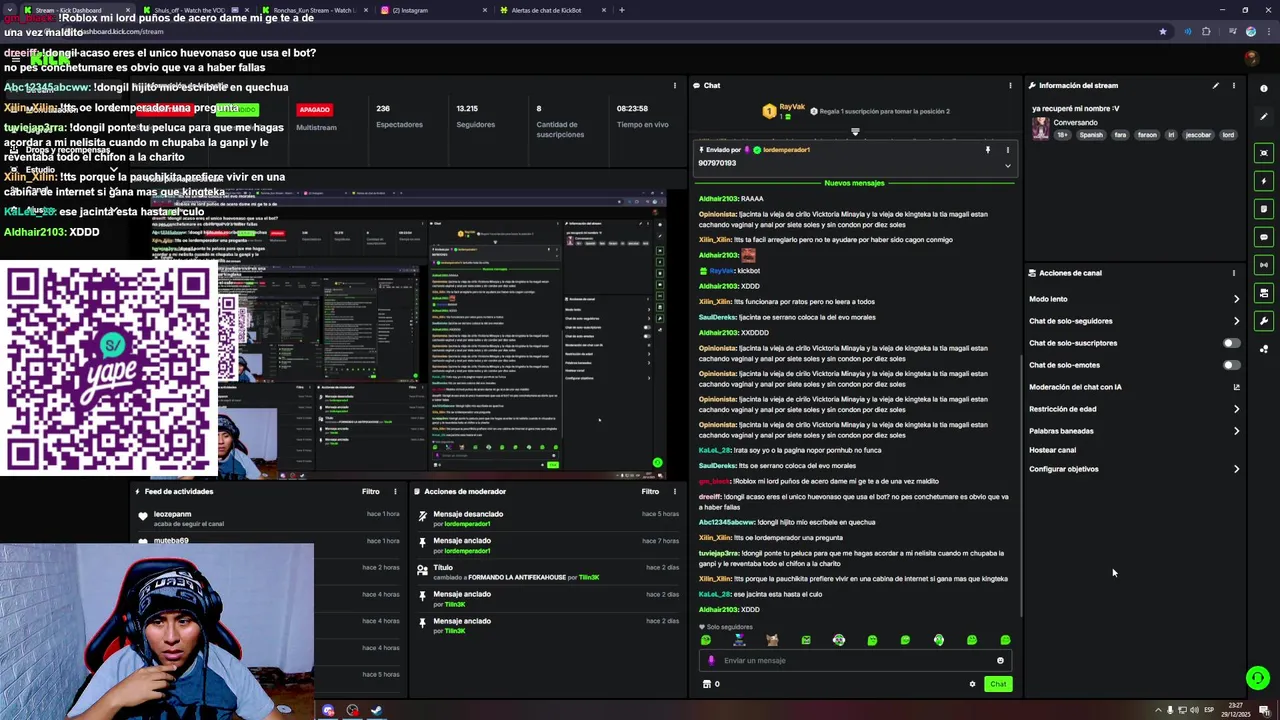The width and height of the screenshot is (1280, 720).
Task: Open Steam icon in Windows taskbar
Action: (x=377, y=711)
